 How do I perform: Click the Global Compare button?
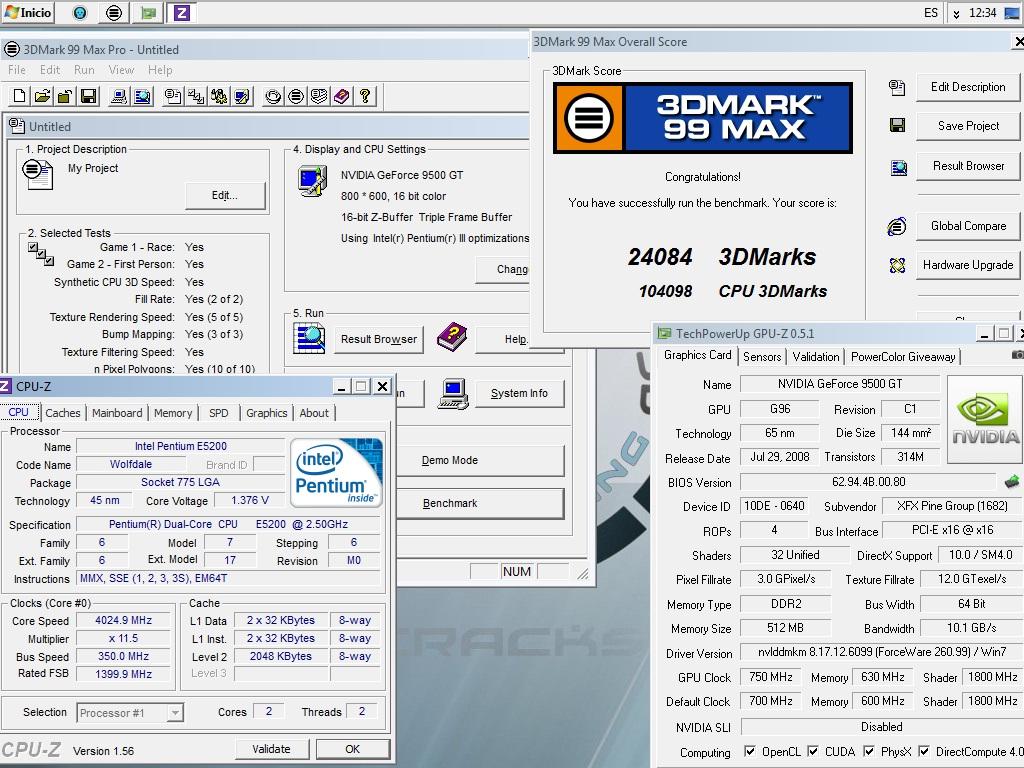pyautogui.click(x=968, y=226)
